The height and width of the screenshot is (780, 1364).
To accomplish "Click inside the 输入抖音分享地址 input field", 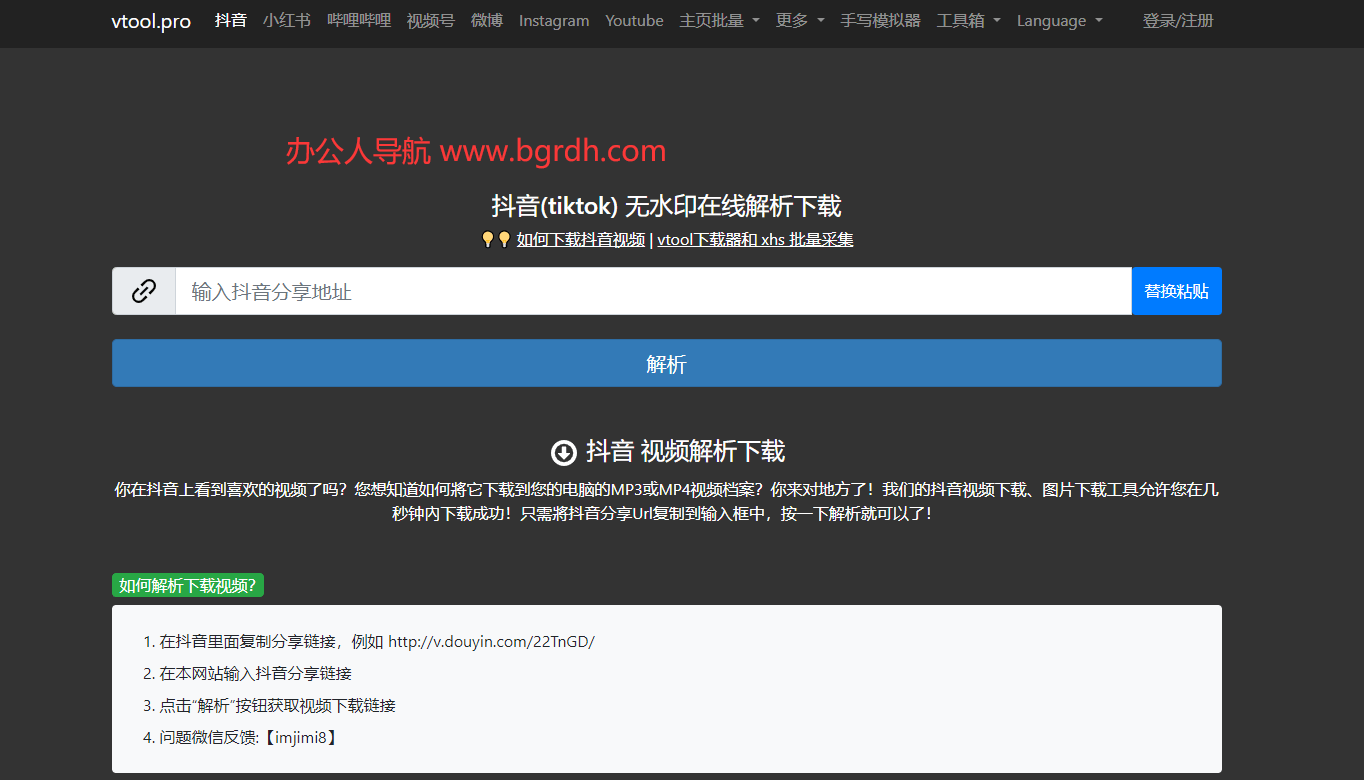I will [x=600, y=290].
